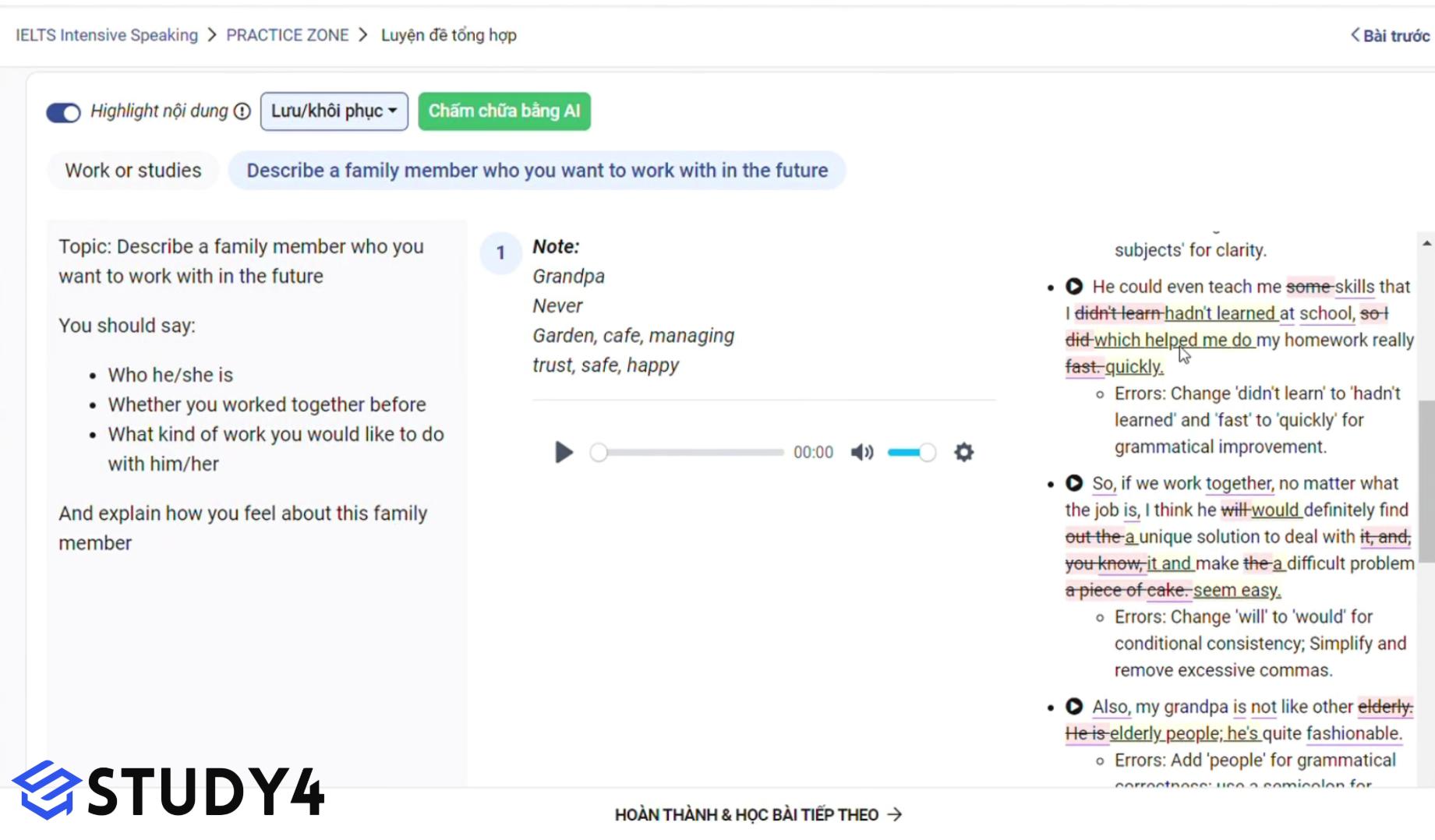
Task: Play sentence starting 'He could even teach'
Action: coord(1074,287)
